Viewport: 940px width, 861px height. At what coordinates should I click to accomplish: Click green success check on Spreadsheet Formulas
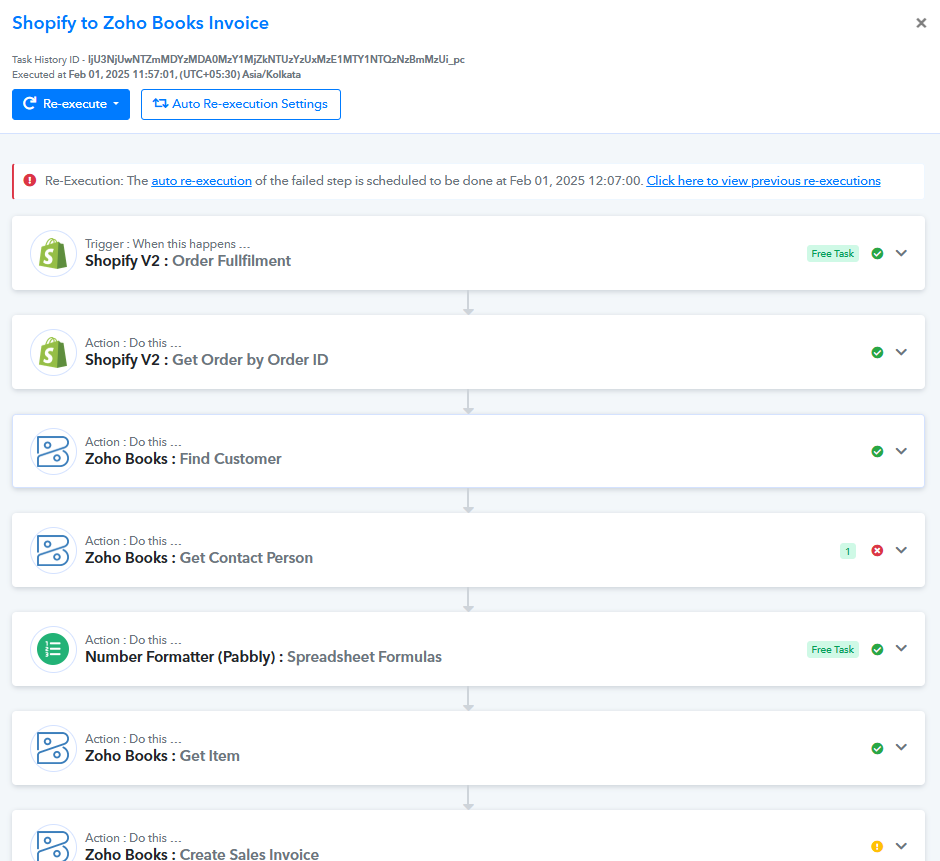click(x=877, y=649)
